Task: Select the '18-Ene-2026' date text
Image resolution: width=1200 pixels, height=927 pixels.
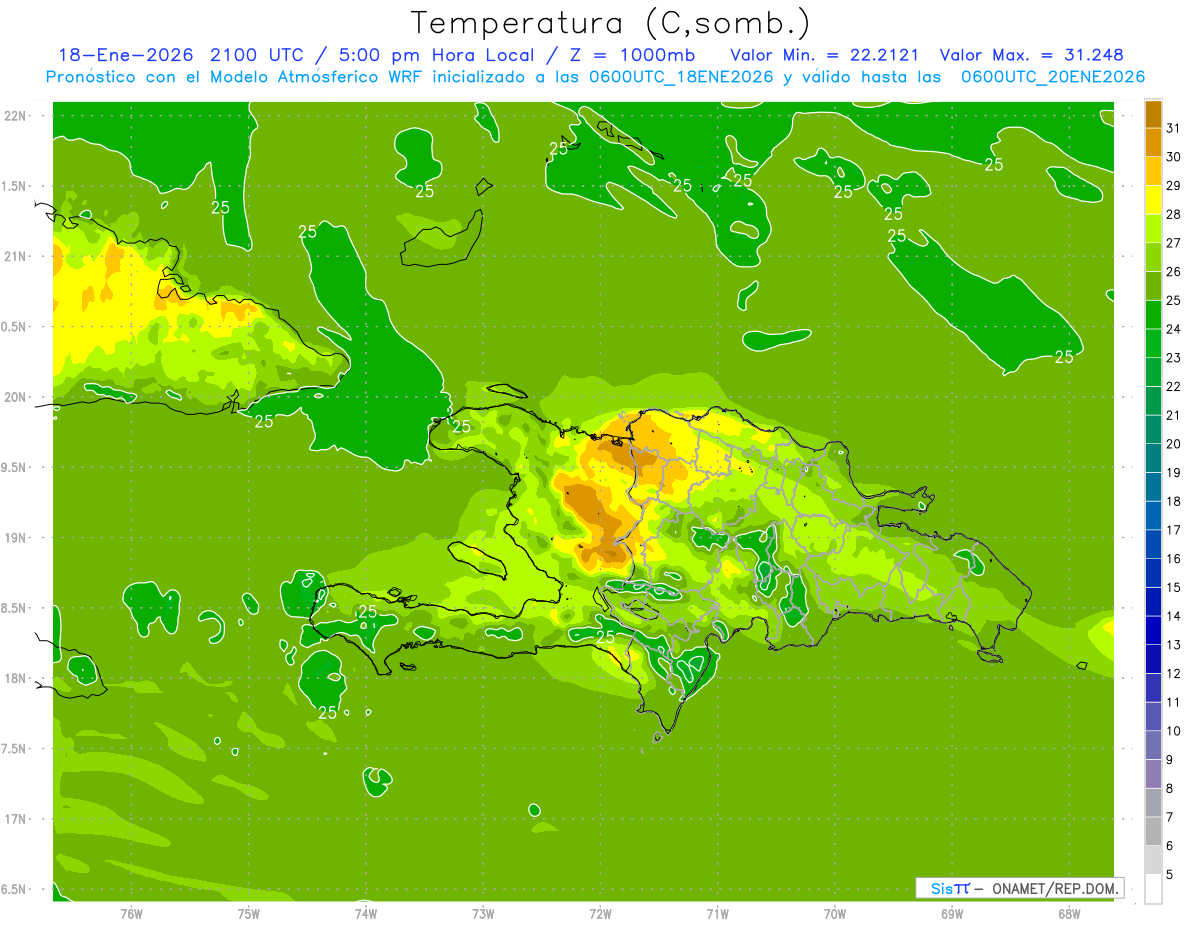Action: [x=126, y=54]
